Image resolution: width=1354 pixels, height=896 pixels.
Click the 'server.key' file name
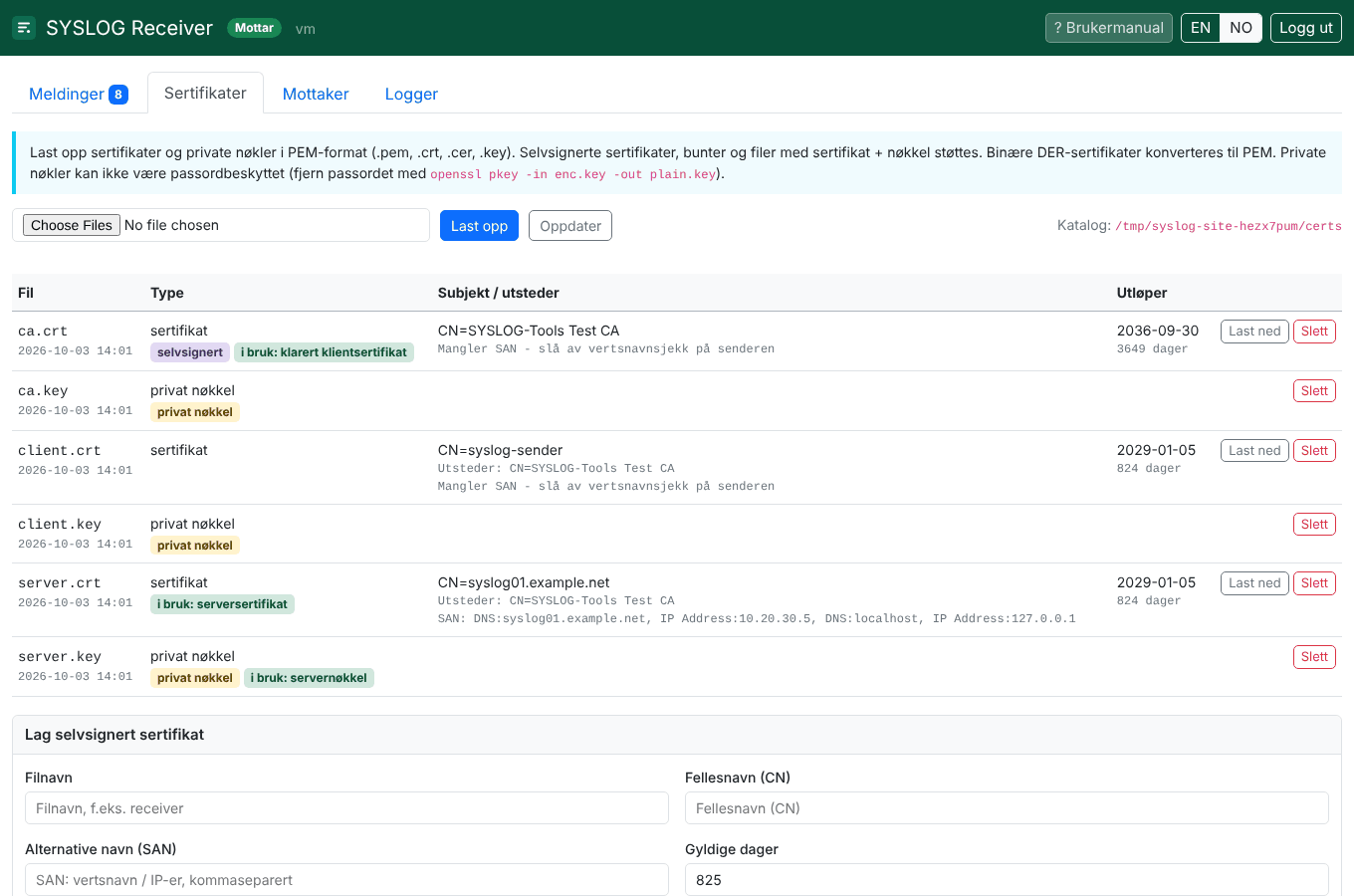pos(60,657)
